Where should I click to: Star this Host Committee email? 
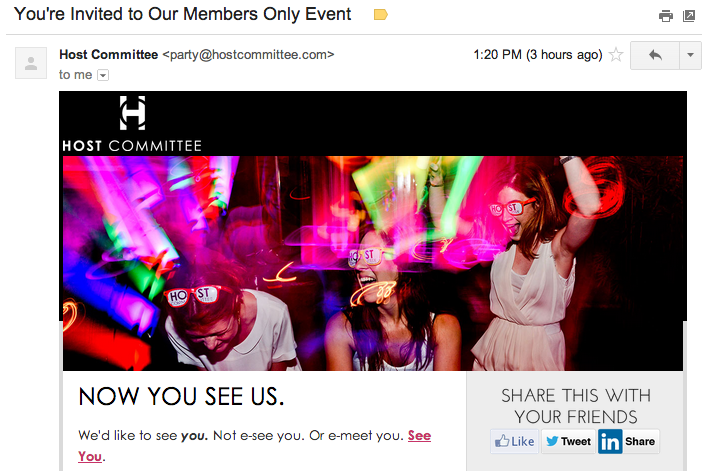(x=616, y=55)
